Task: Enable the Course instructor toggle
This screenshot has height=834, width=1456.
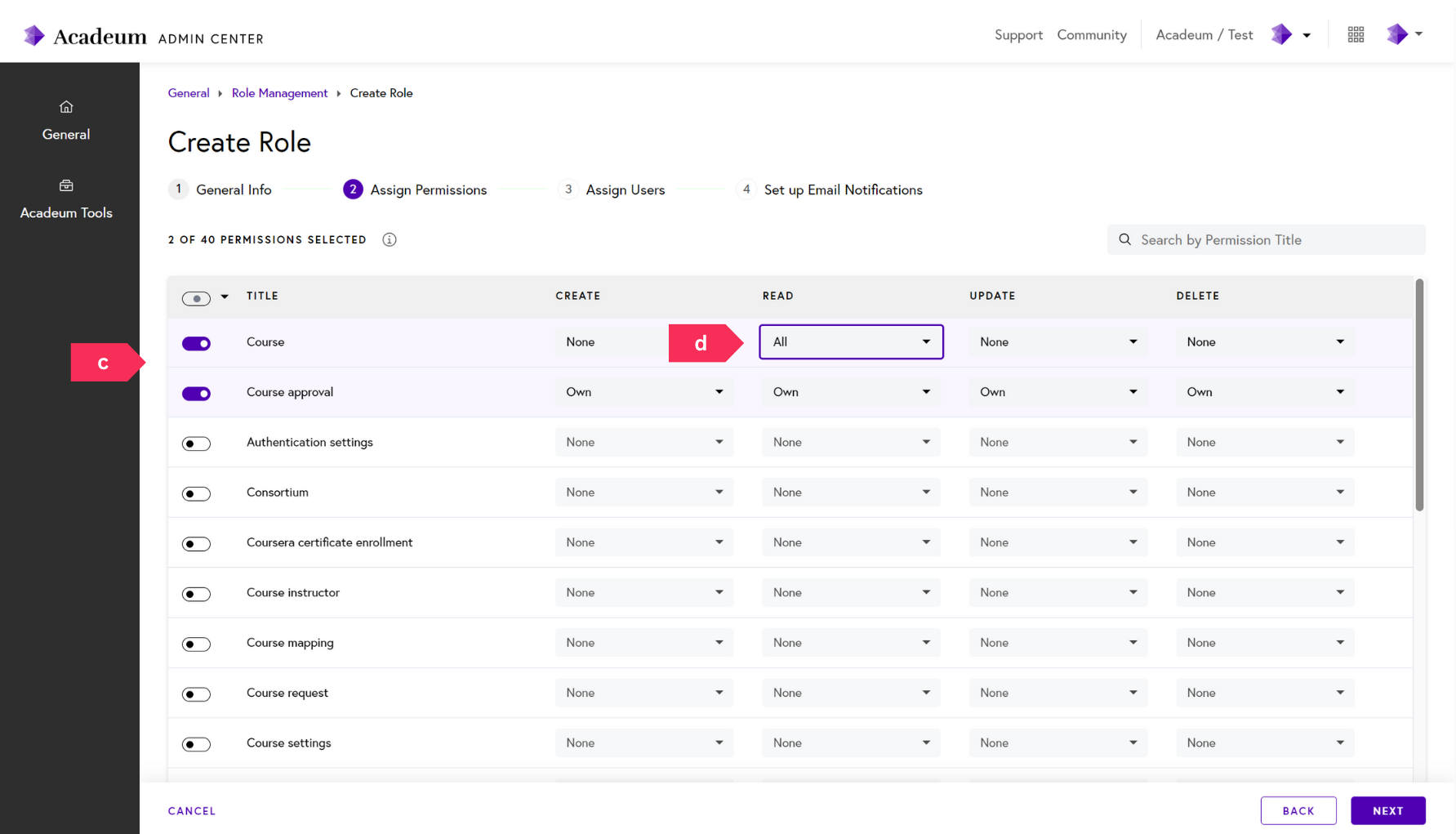Action: pos(196,594)
